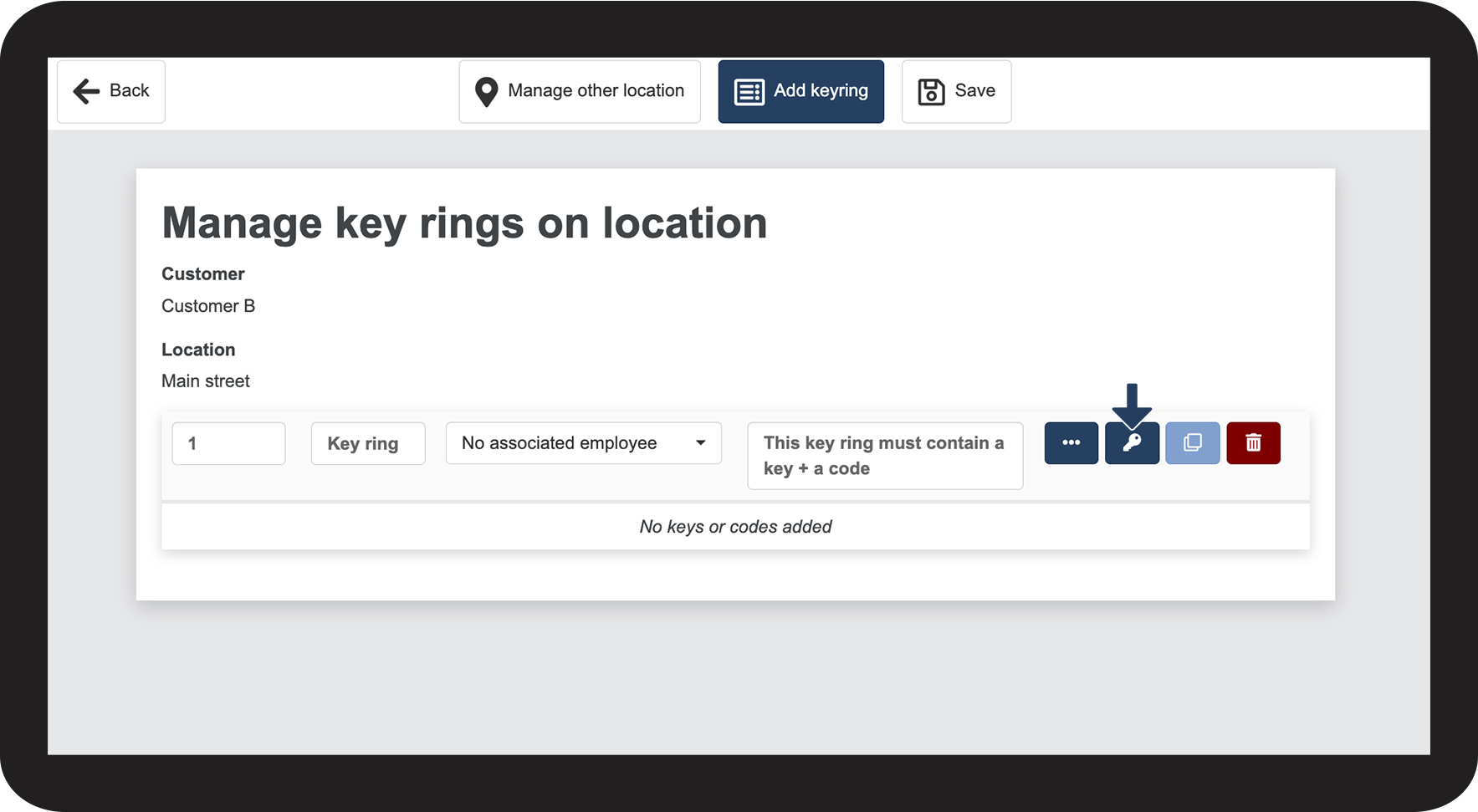1478x812 pixels.
Task: Duplicate the key ring with copy icon
Action: click(1192, 443)
